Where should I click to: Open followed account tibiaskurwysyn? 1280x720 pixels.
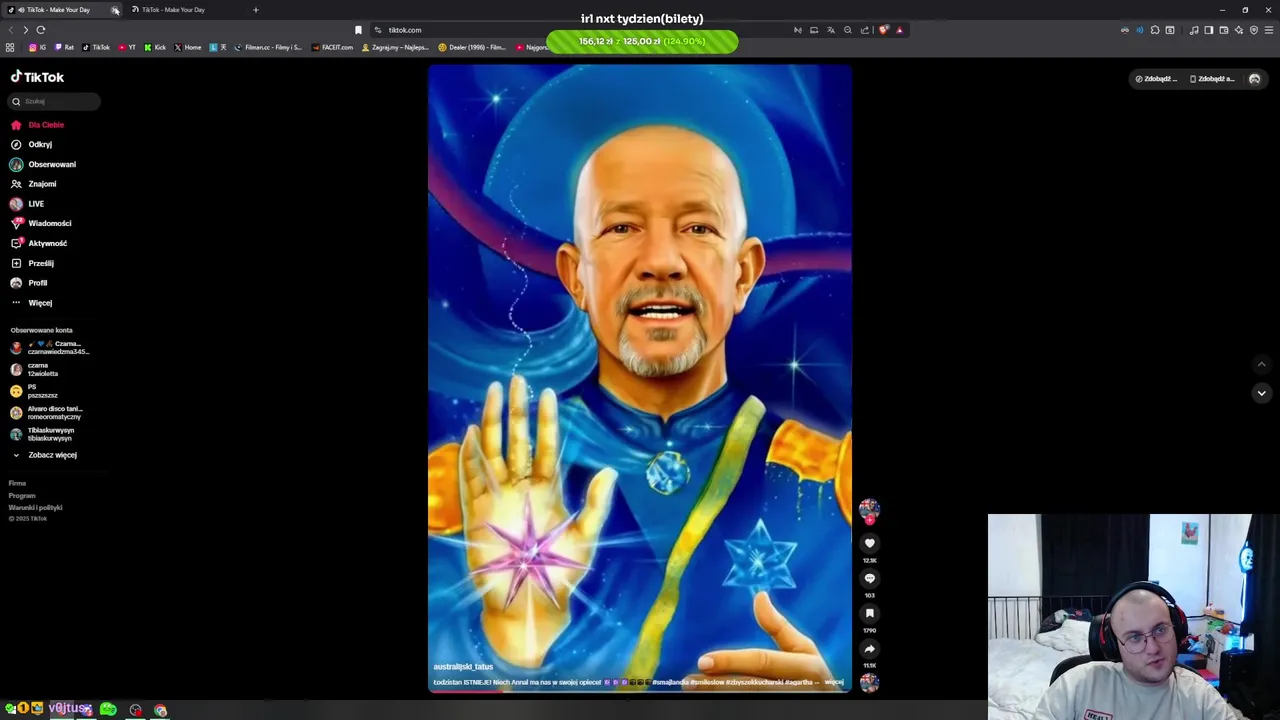coord(42,434)
